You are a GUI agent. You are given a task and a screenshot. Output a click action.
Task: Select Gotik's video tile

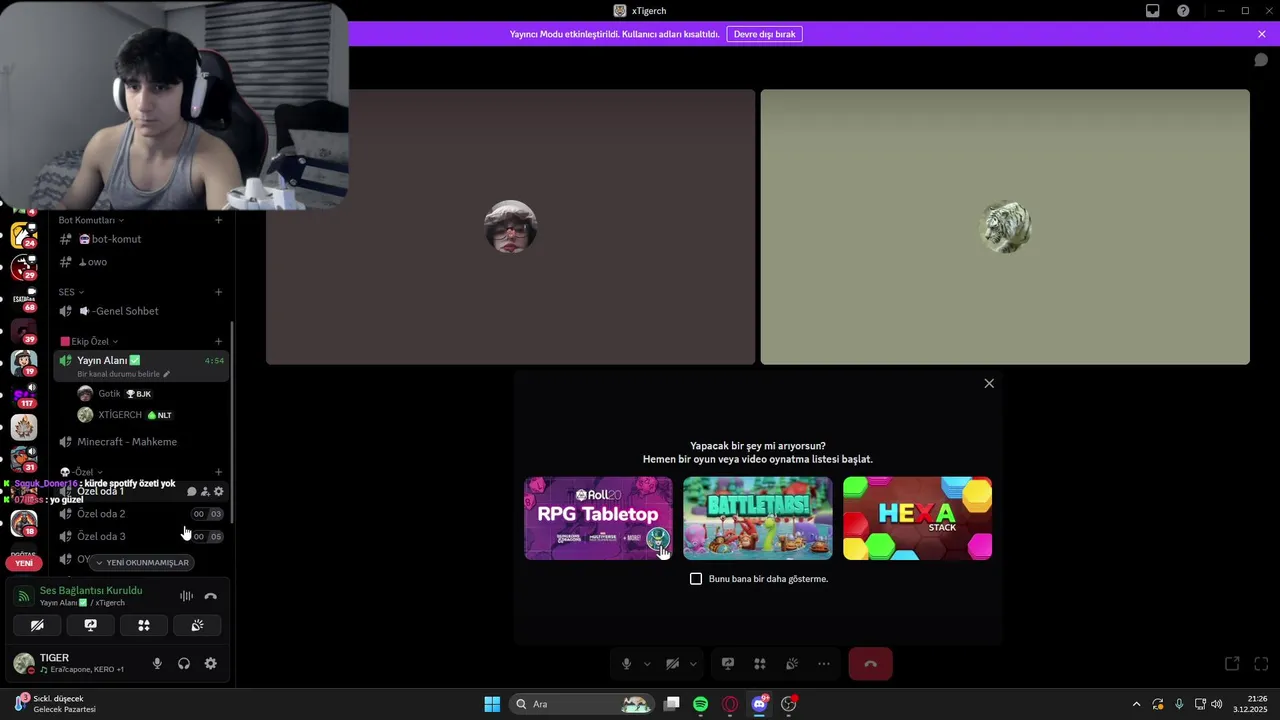coord(510,227)
